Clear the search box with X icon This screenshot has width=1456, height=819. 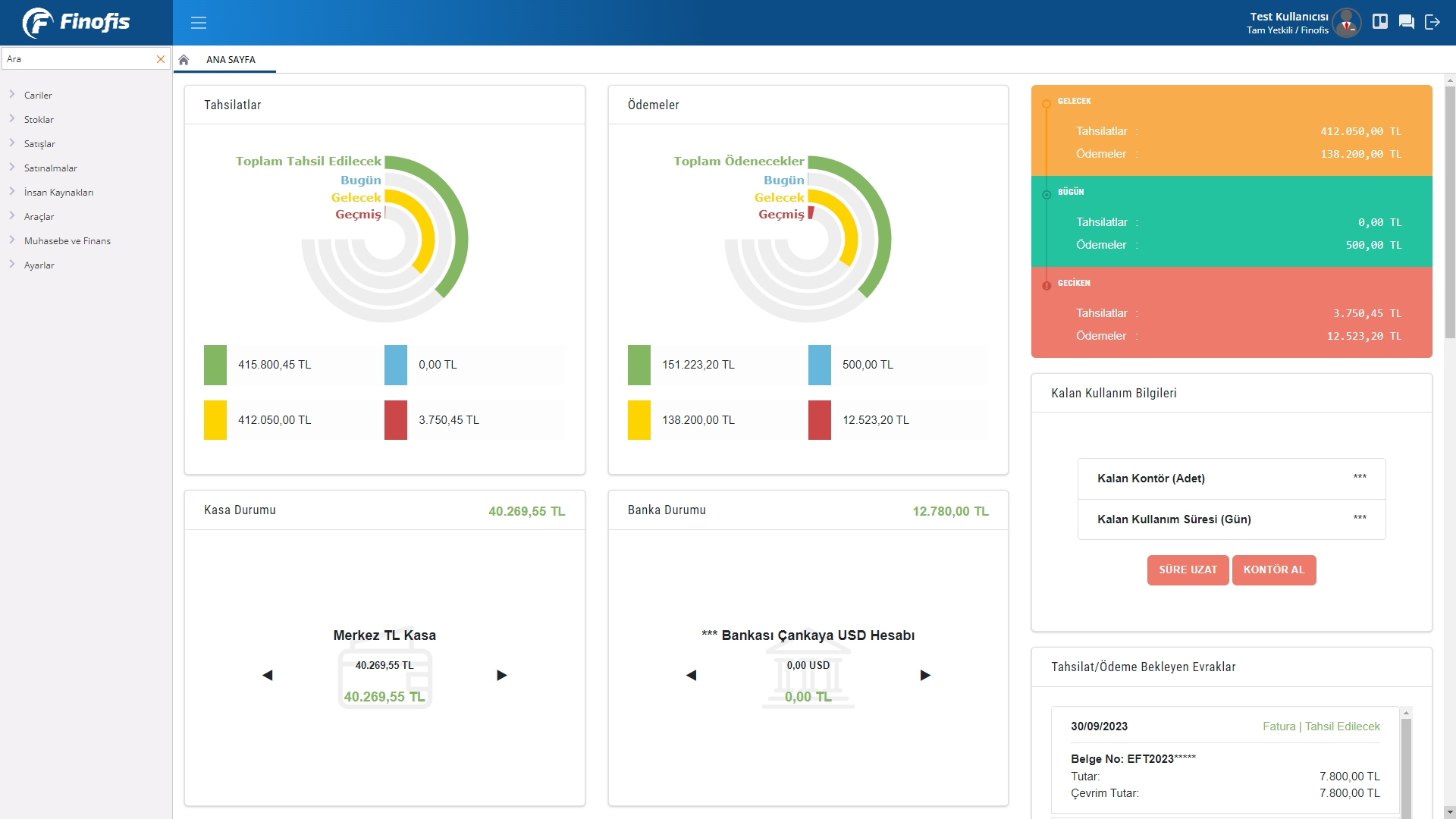coord(160,59)
